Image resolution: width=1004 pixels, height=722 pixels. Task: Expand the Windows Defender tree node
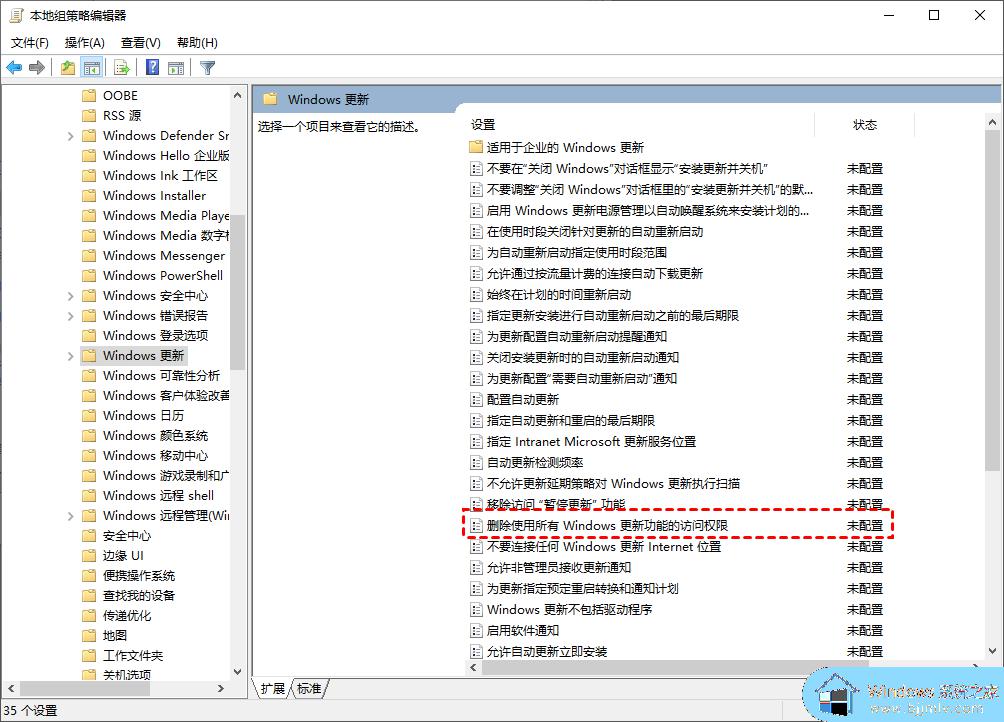[70, 136]
